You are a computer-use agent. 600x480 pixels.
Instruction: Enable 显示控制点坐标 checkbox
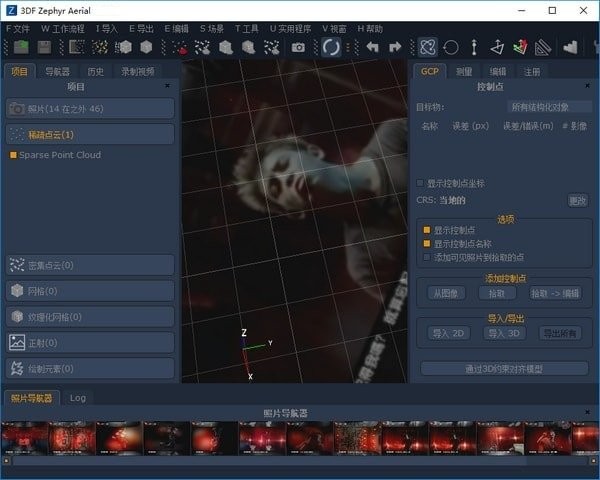[x=420, y=183]
